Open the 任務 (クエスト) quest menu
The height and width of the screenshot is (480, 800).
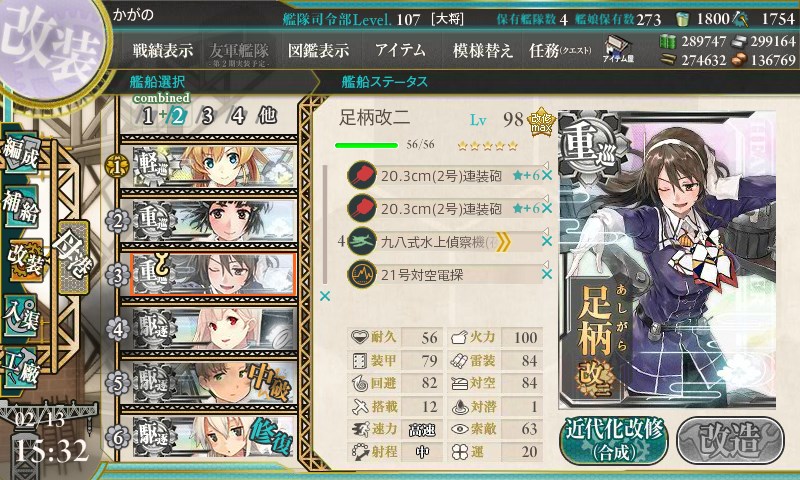(x=560, y=50)
